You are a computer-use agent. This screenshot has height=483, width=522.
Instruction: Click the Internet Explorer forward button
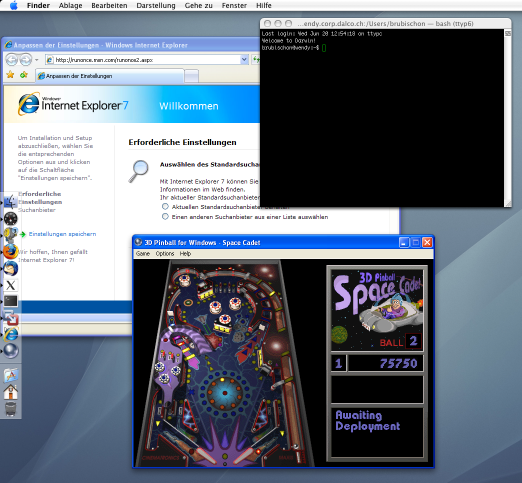tap(26, 60)
